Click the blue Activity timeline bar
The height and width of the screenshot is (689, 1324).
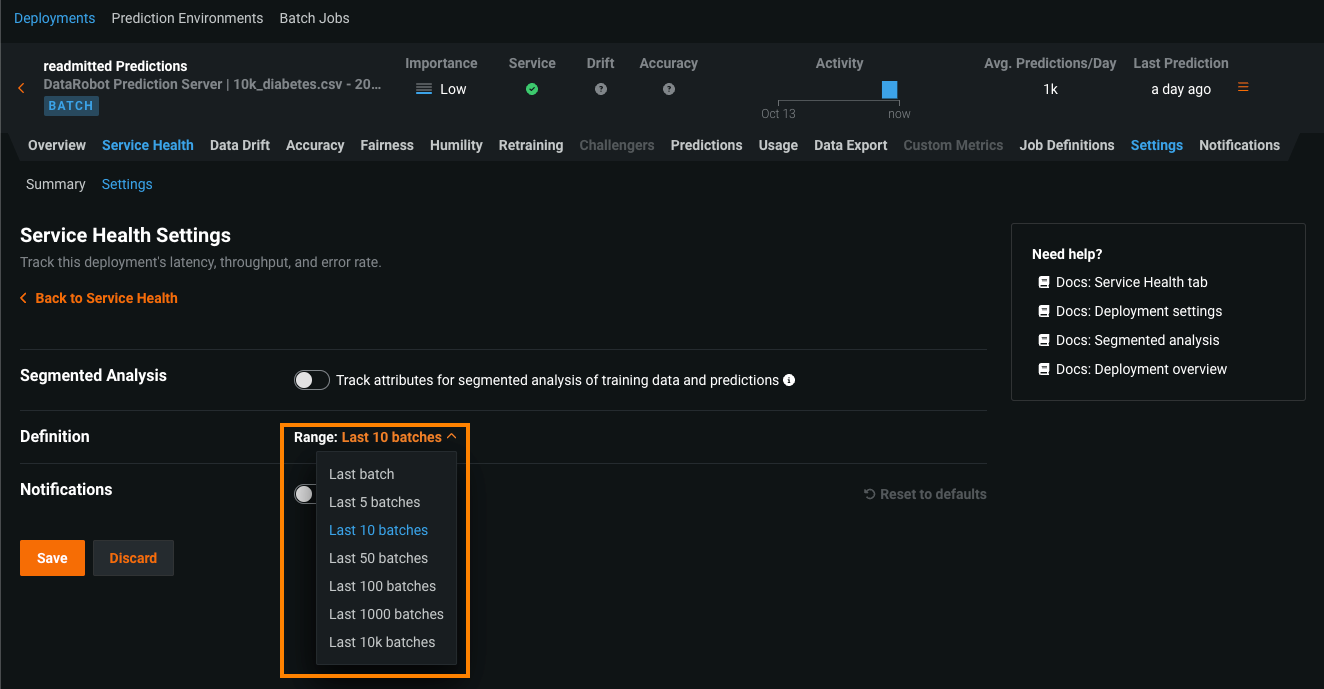click(x=889, y=90)
